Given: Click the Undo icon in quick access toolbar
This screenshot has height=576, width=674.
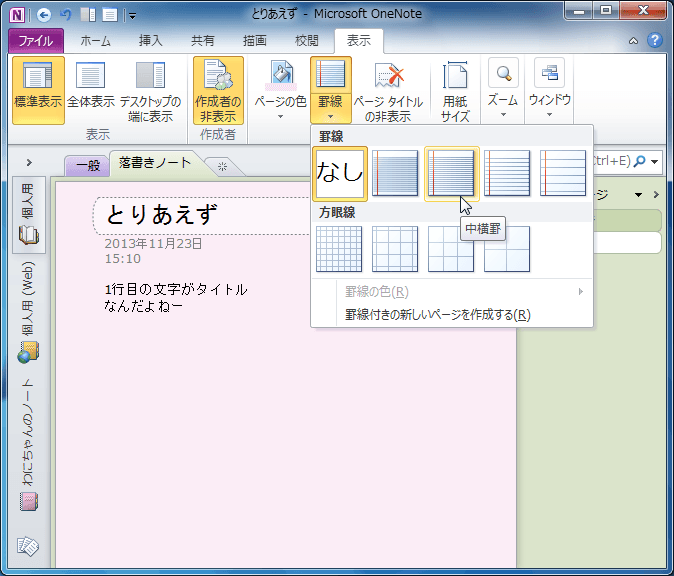Looking at the screenshot, I should 66,15.
